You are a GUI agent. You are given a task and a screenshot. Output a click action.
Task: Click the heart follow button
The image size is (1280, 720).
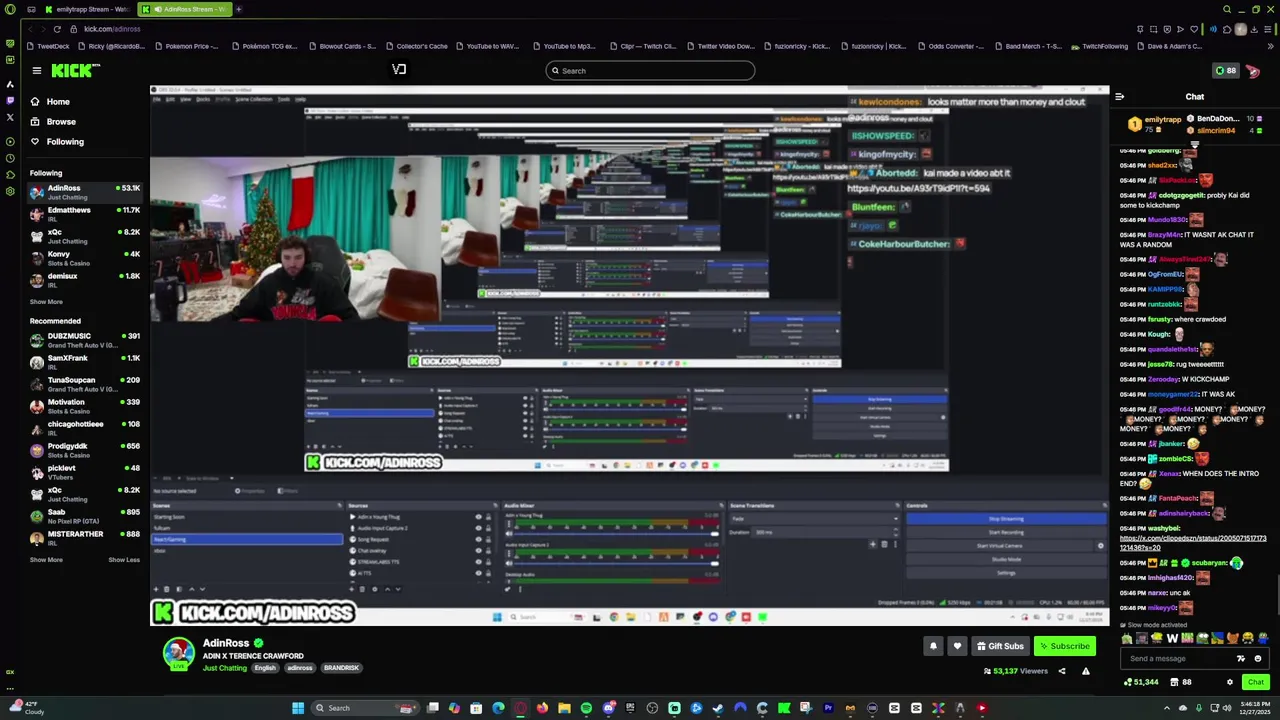[x=957, y=646]
